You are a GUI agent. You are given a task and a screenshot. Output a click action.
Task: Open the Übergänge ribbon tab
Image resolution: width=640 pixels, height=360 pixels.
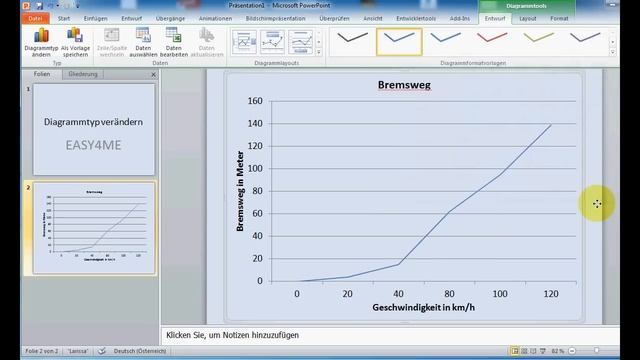point(170,18)
